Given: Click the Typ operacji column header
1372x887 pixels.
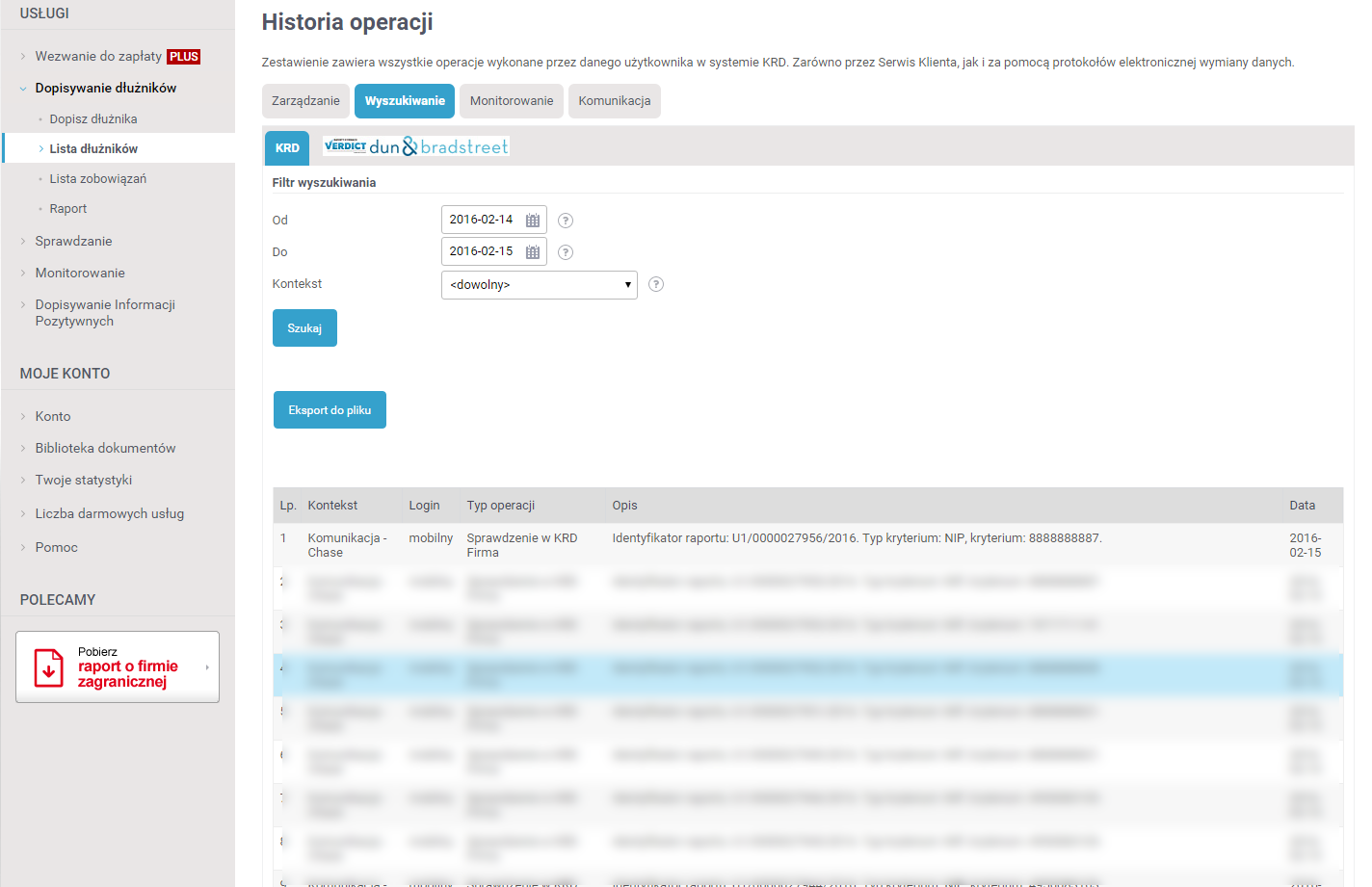Looking at the screenshot, I should click(x=501, y=506).
